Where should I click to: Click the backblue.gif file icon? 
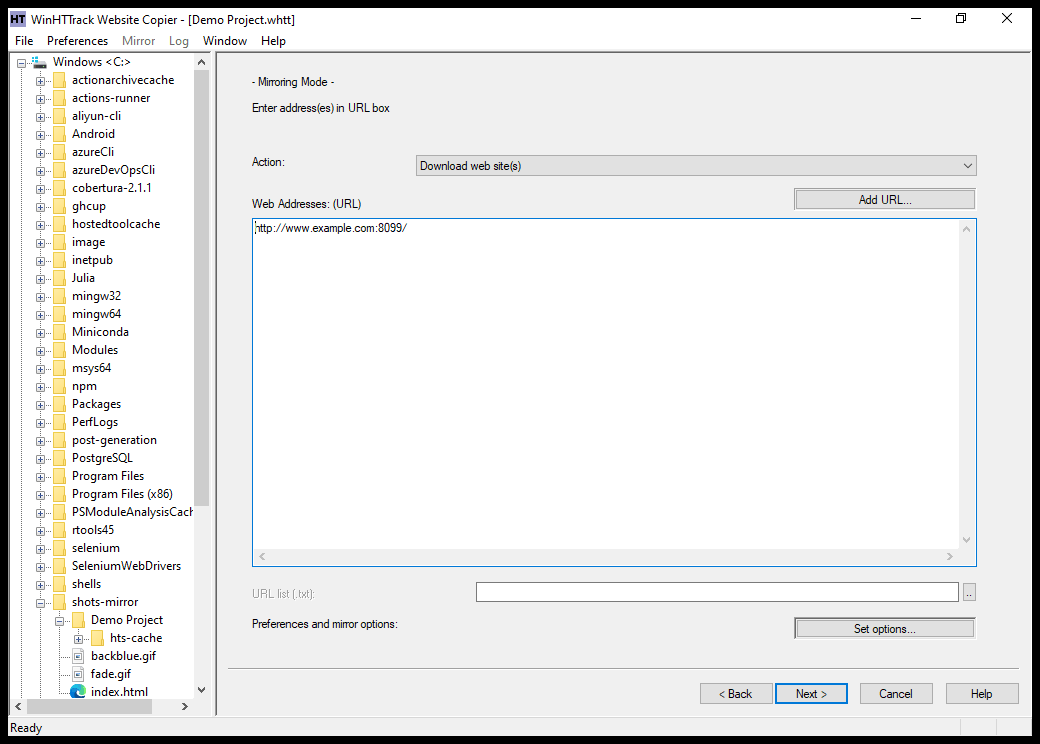[x=78, y=656]
